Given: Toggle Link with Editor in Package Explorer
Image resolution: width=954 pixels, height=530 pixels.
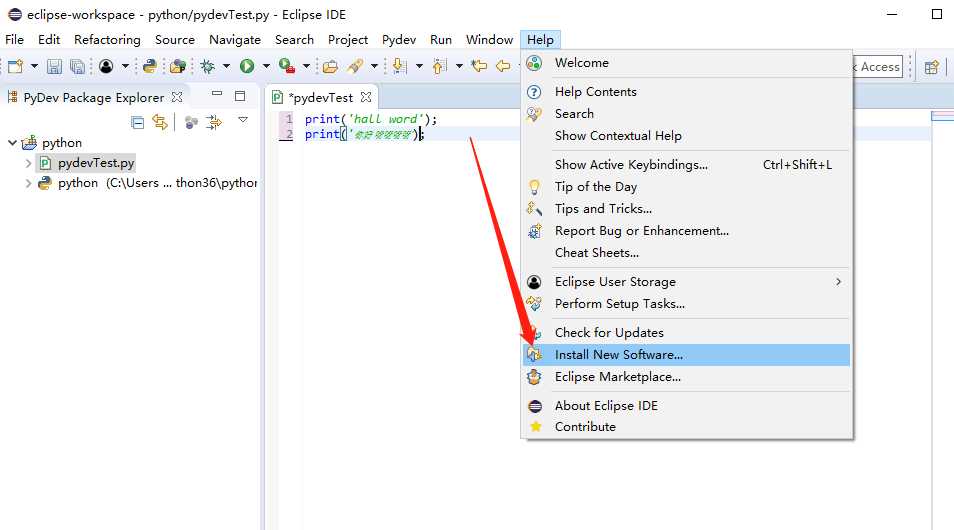Looking at the screenshot, I should pos(160,122).
